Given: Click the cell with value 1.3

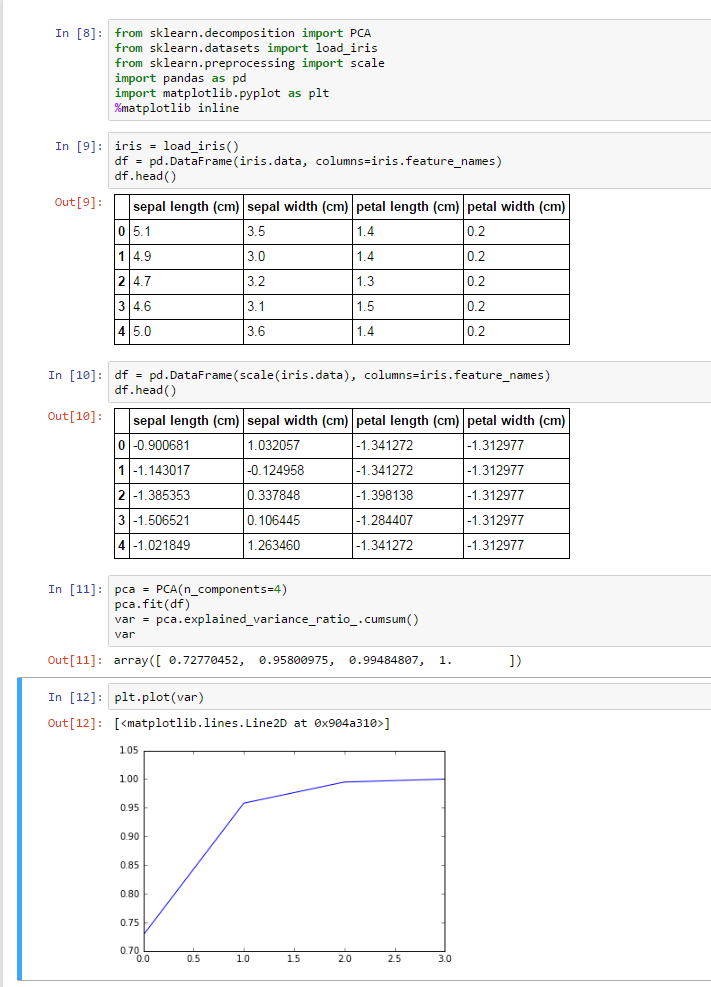Looking at the screenshot, I should [x=408, y=282].
